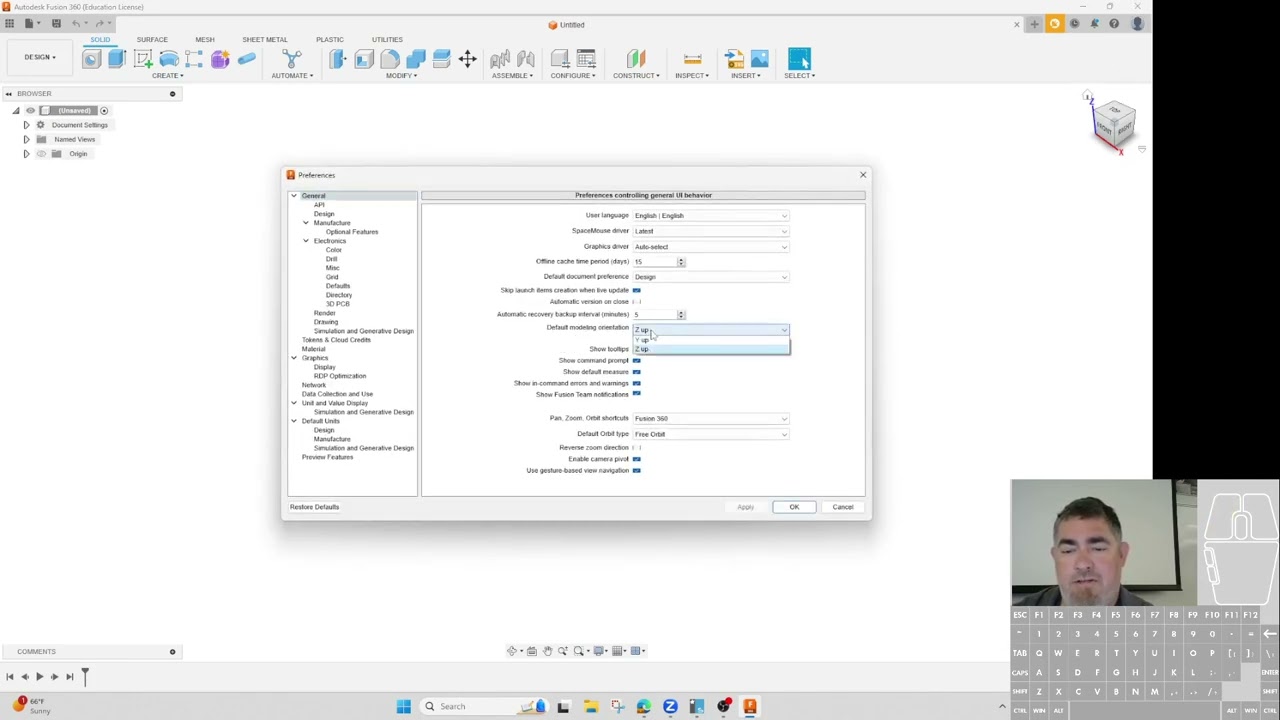Open the Help question mark icon
The image size is (1280, 720).
pyautogui.click(x=1114, y=24)
